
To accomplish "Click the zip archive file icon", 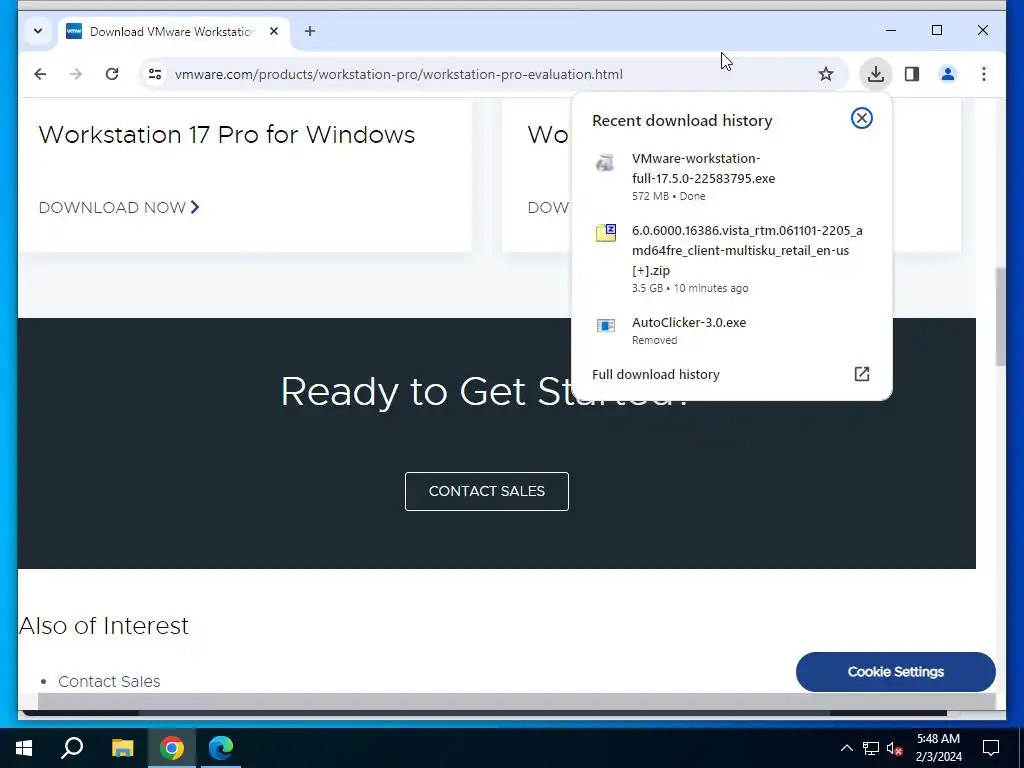I will [x=605, y=233].
